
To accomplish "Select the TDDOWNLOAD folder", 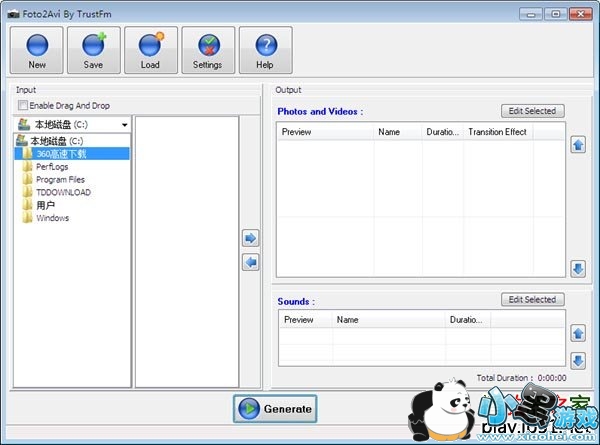I will [63, 192].
